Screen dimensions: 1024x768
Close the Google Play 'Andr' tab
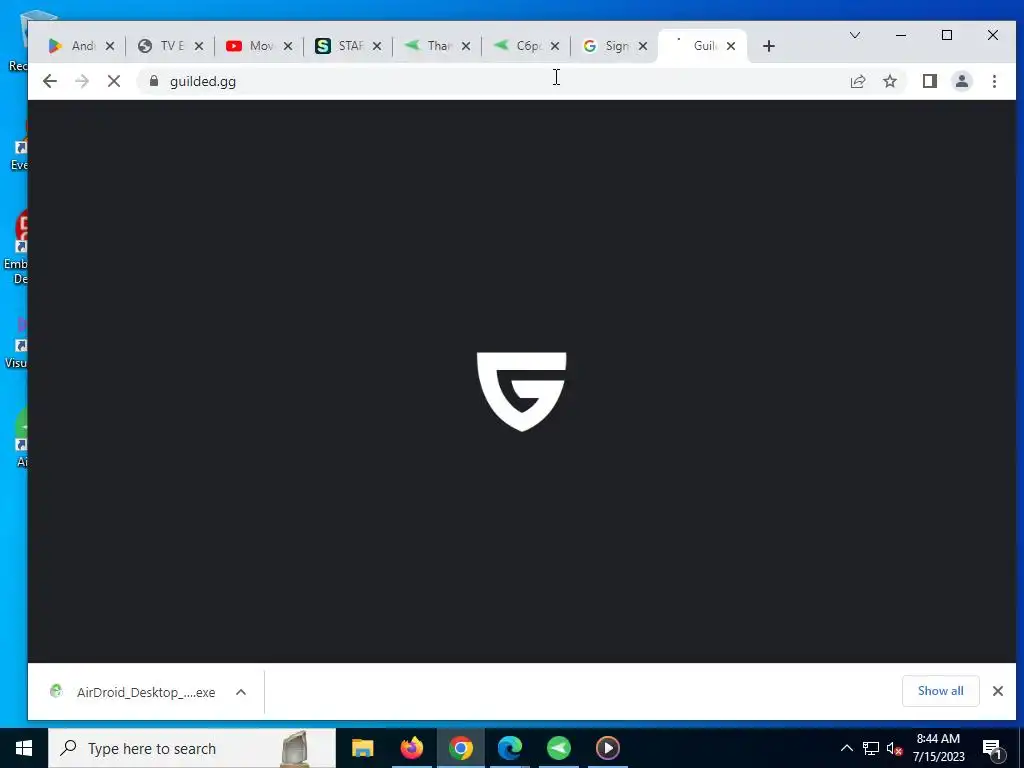click(x=110, y=46)
